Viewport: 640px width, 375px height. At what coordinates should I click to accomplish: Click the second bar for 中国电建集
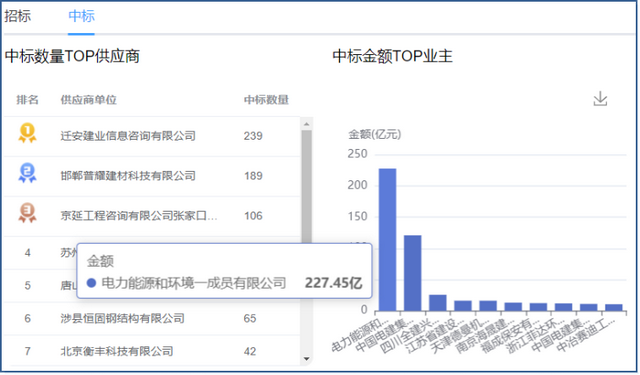coord(413,273)
